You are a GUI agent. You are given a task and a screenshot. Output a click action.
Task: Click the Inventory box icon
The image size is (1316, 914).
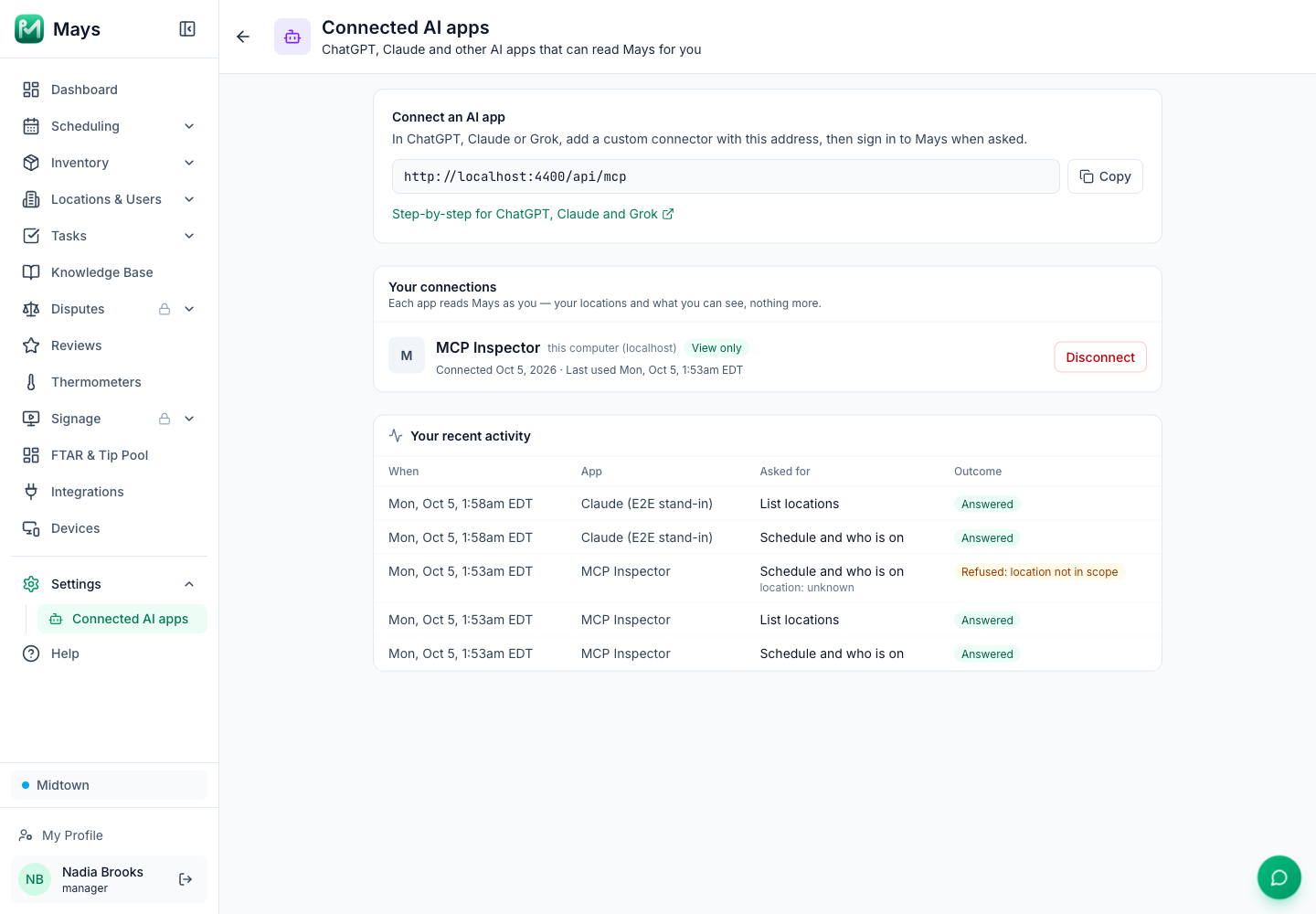(x=31, y=163)
